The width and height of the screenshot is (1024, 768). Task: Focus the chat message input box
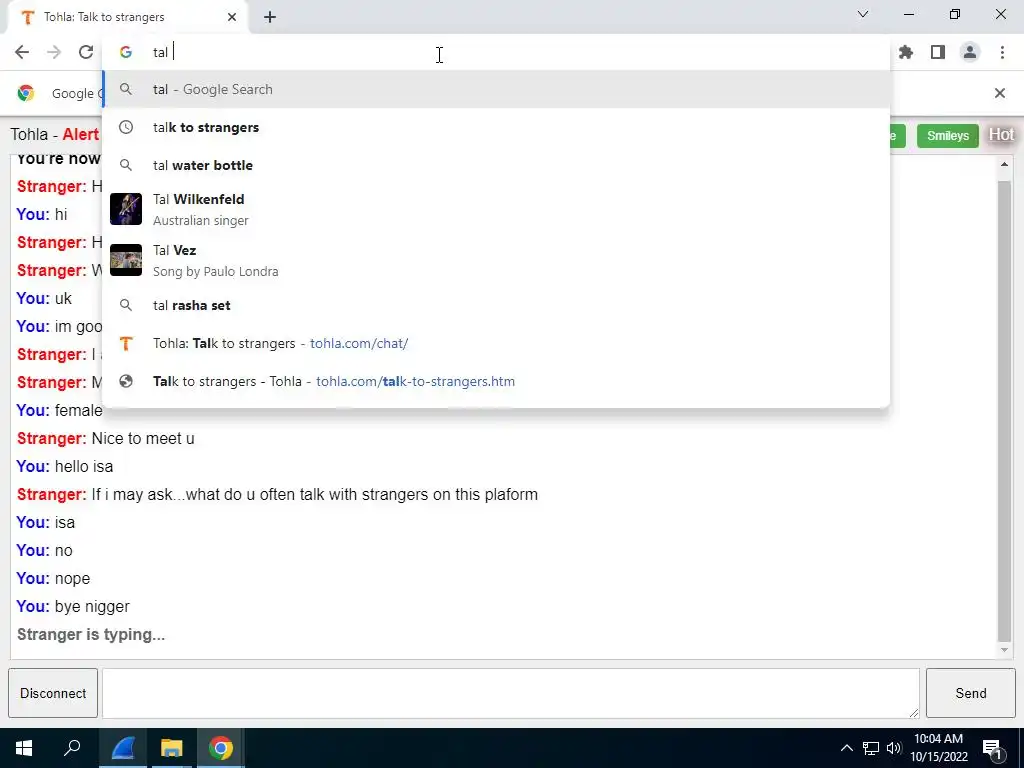pos(511,693)
